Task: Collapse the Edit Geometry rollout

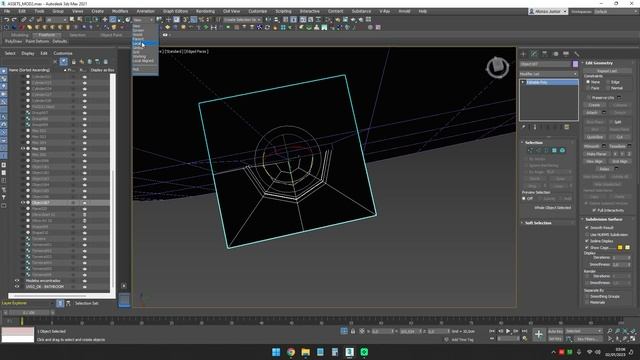Action: [599, 63]
